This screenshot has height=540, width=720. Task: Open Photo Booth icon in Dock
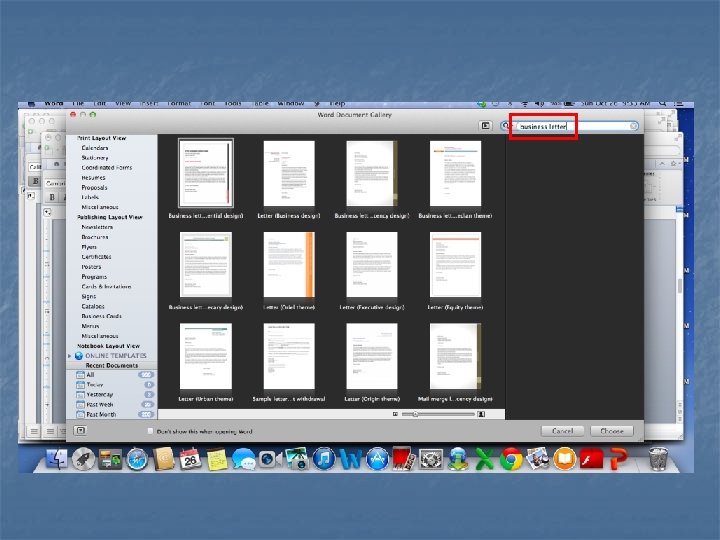point(404,459)
